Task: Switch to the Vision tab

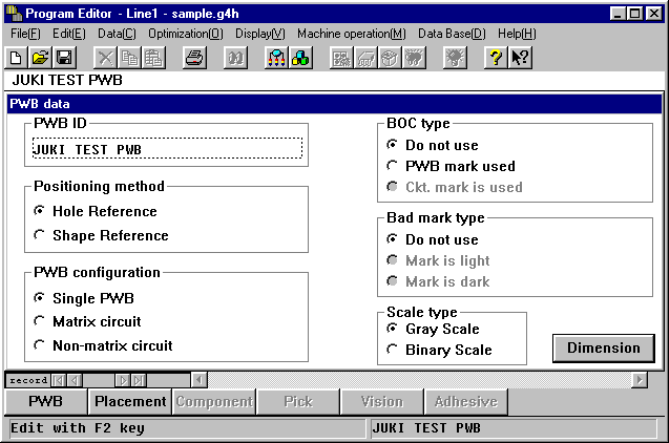Action: (x=382, y=401)
